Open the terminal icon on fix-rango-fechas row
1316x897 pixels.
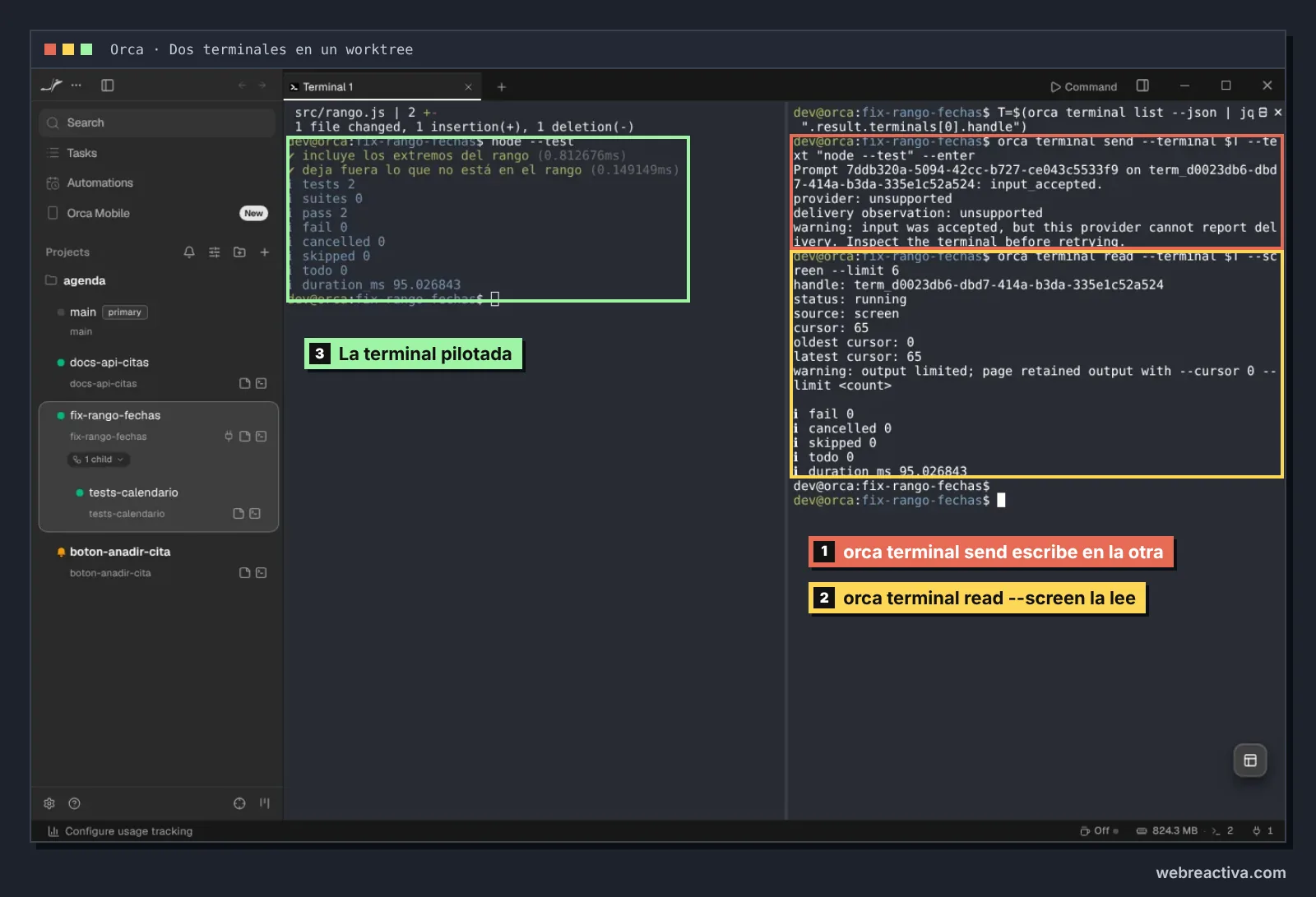261,436
